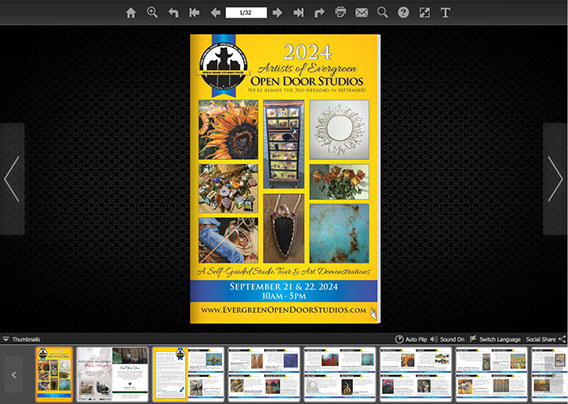This screenshot has height=404, width=568.
Task: Select the third thumbnail with yellow left page
Action: pyautogui.click(x=188, y=374)
